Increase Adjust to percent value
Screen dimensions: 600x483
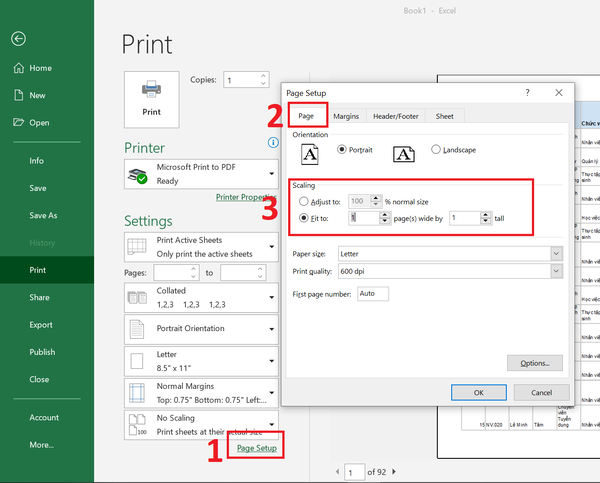[x=376, y=198]
